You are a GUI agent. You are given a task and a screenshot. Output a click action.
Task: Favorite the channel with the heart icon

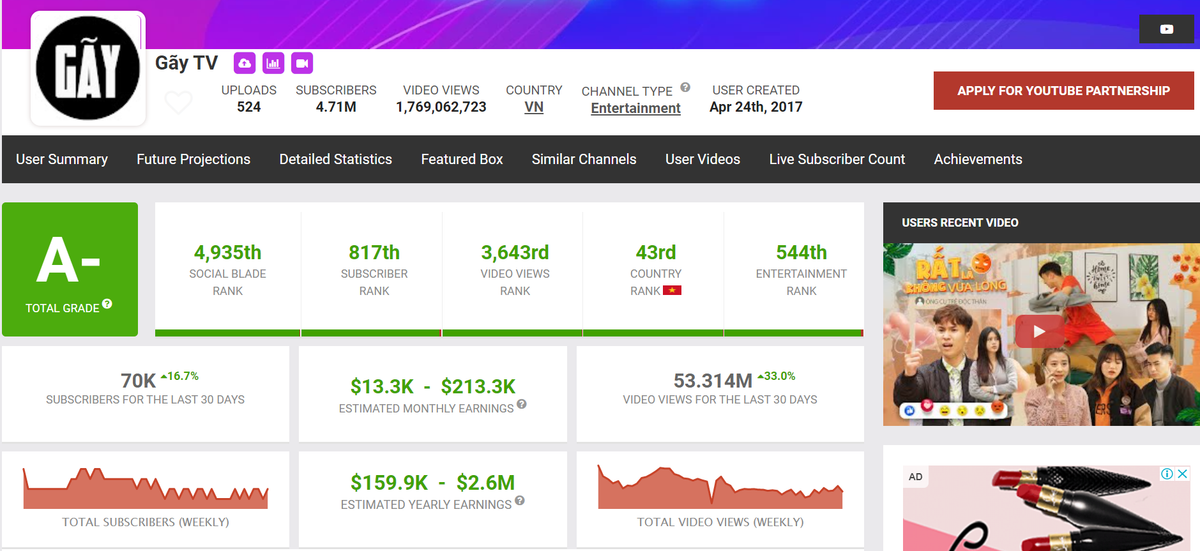coord(178,102)
